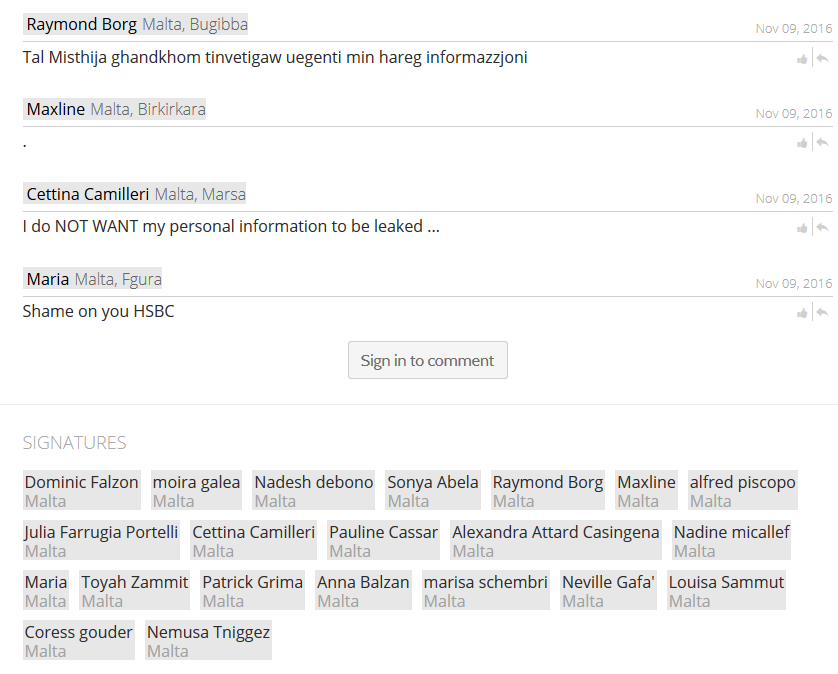
Task: Select alfred piscopo signature tag
Action: 743,490
